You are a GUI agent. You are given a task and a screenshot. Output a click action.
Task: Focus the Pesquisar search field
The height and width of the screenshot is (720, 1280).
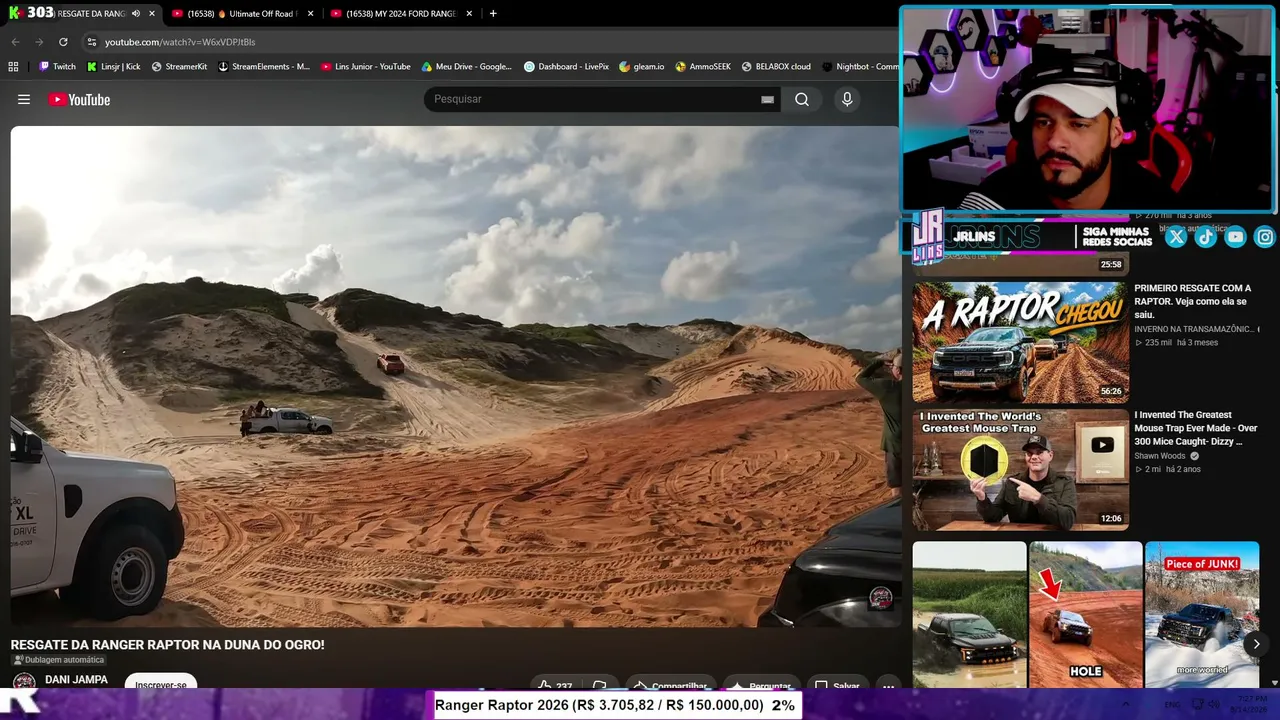[x=590, y=99]
